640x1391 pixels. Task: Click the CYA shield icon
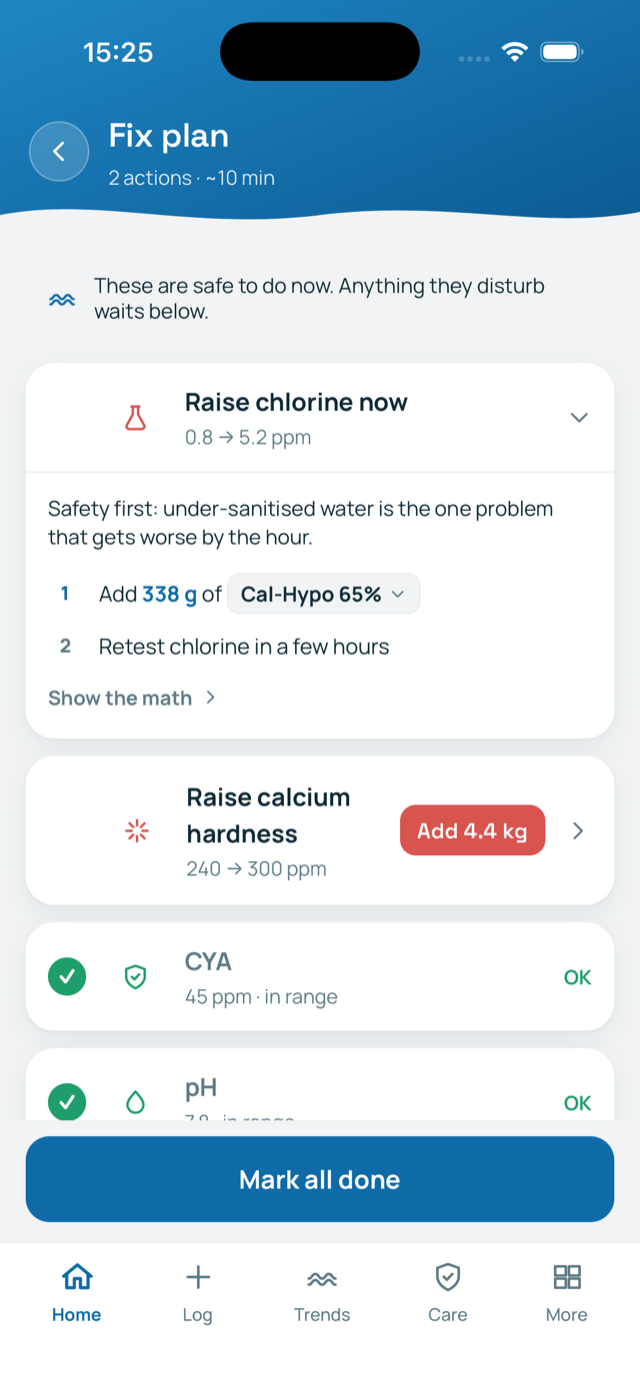click(x=135, y=977)
